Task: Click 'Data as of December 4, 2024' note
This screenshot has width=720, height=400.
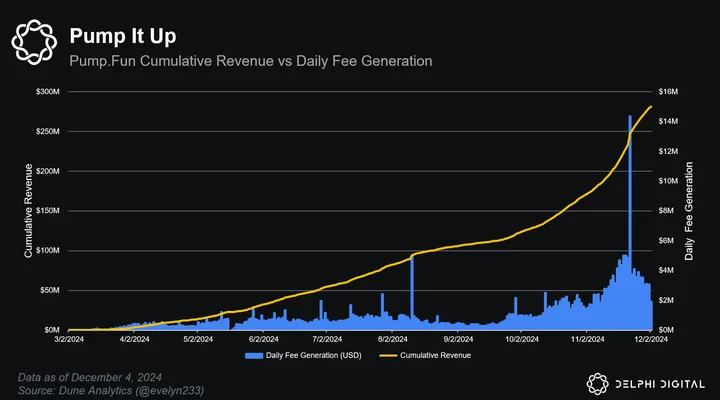Action: pyautogui.click(x=90, y=377)
